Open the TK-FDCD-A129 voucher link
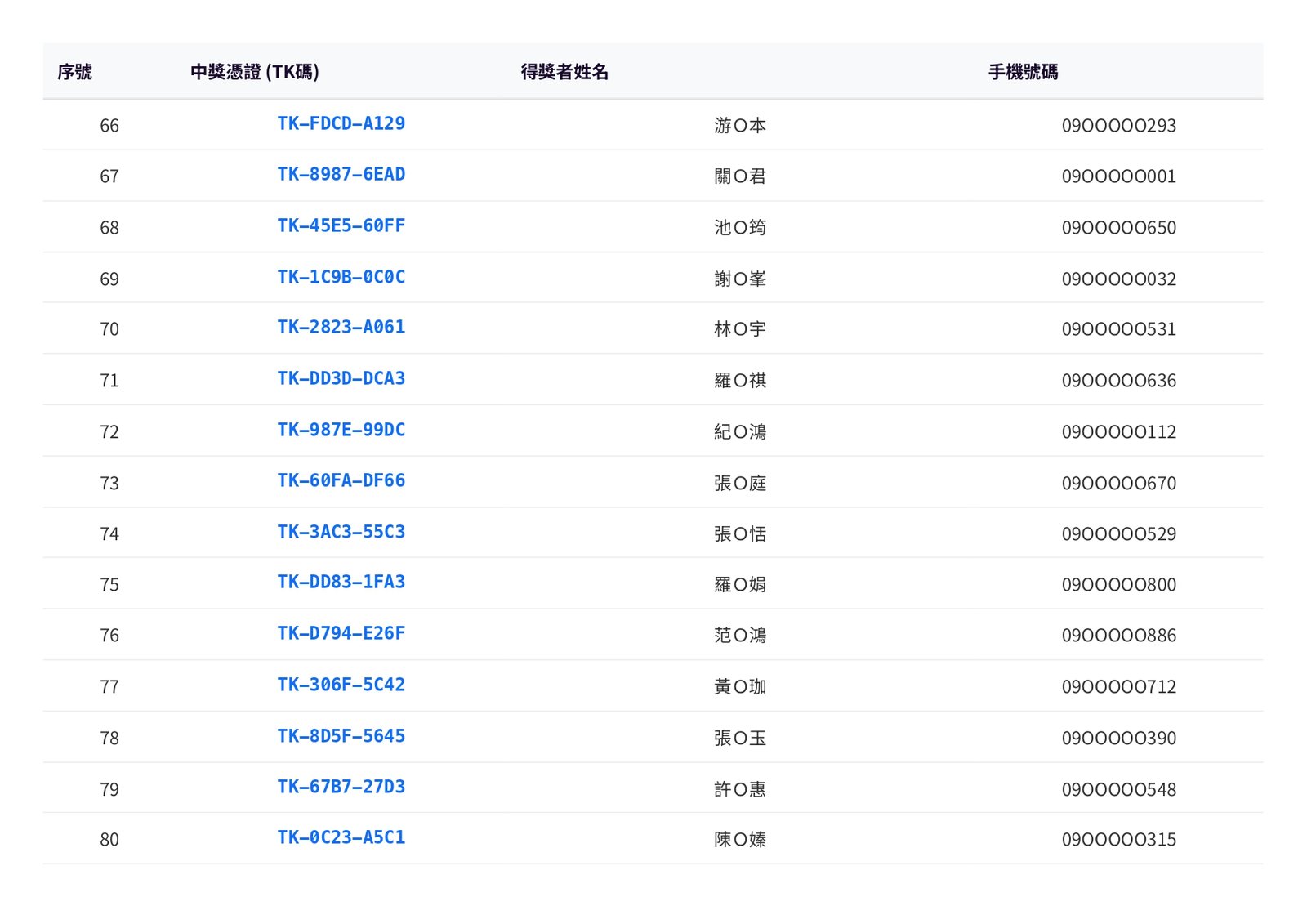The height and width of the screenshot is (924, 1307). click(341, 123)
